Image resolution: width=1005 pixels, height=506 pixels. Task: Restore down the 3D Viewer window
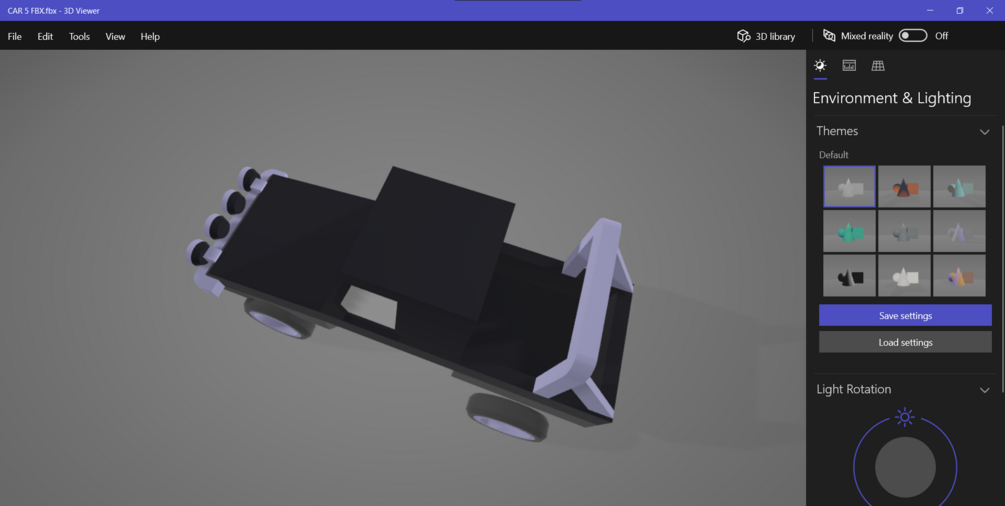tap(959, 10)
